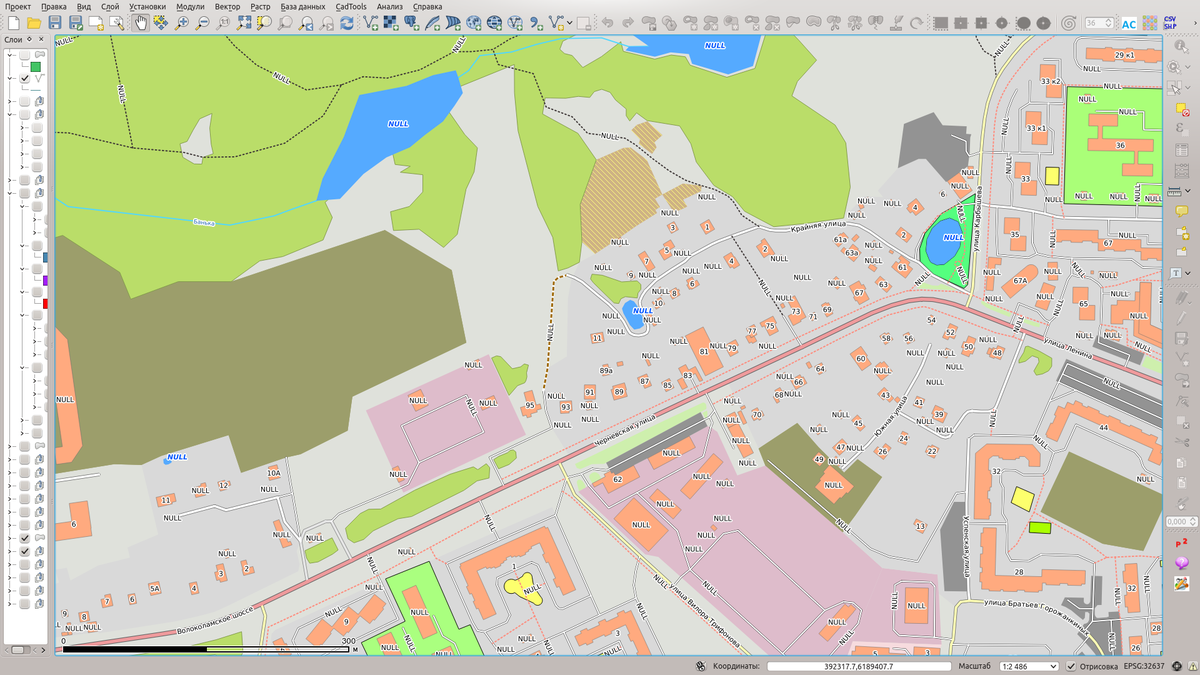Expand dropdown arrow beside the new layer icon
Screen dimensions: 1200x675
(x=568, y=22)
